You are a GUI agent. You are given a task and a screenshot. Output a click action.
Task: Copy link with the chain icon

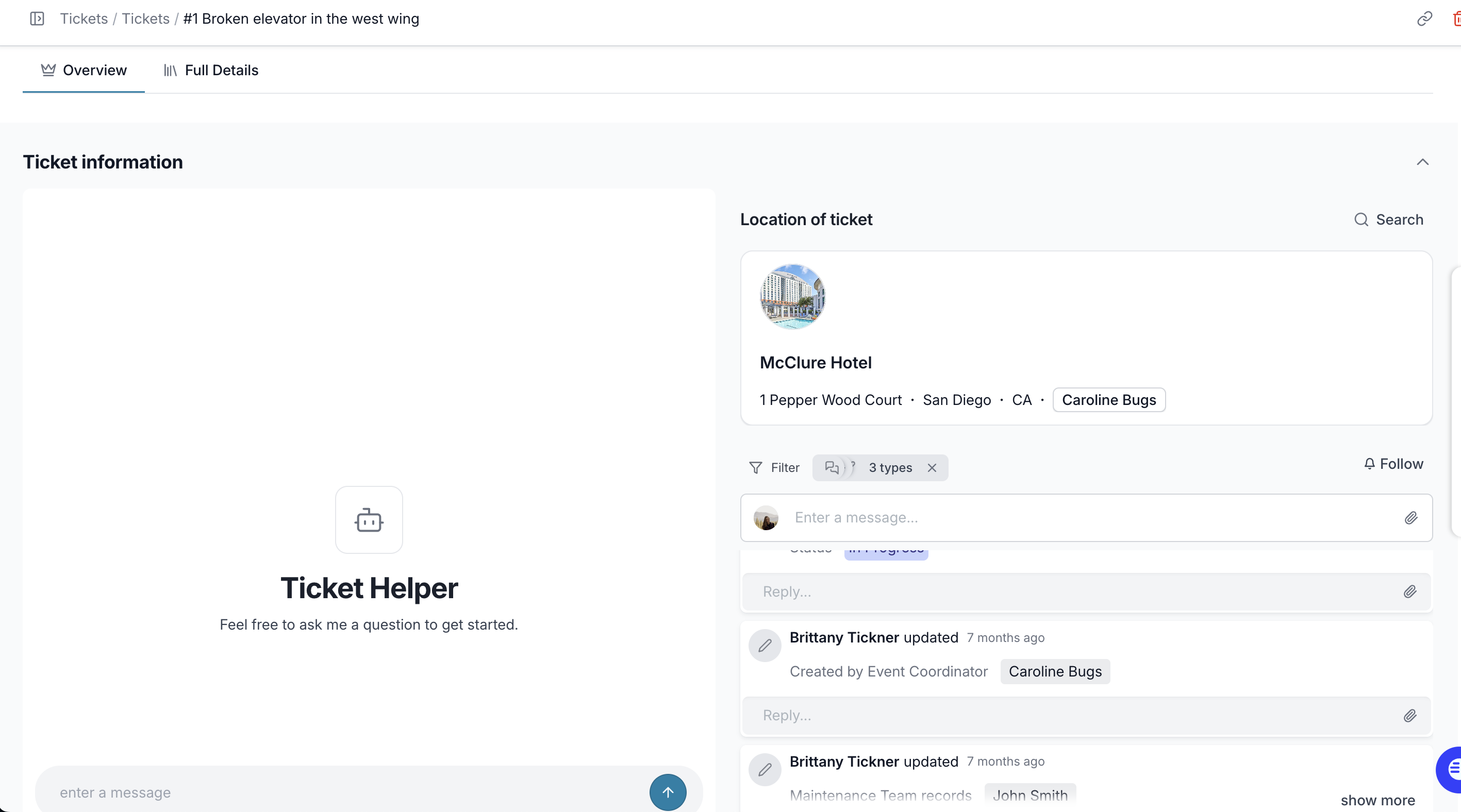[1424, 19]
